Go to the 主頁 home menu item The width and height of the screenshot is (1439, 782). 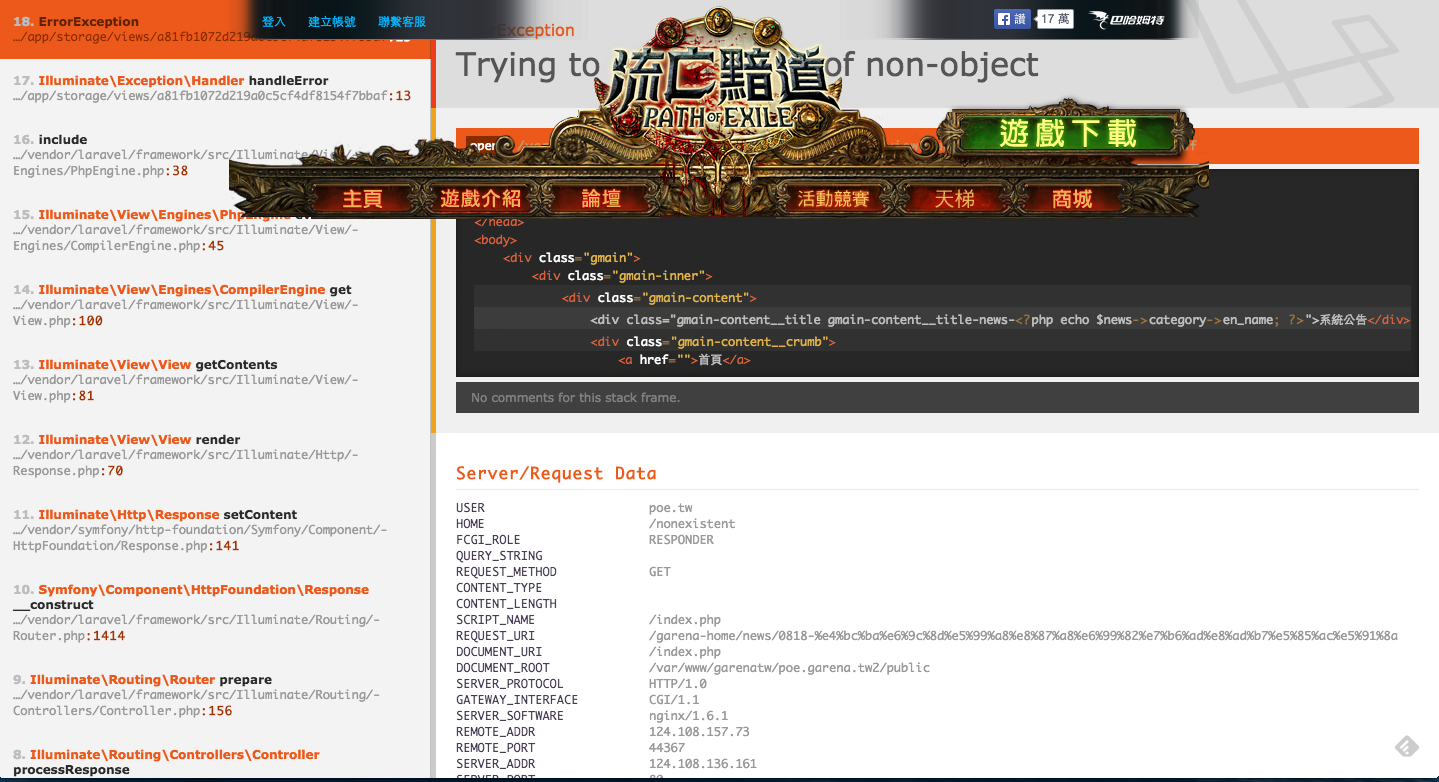362,199
